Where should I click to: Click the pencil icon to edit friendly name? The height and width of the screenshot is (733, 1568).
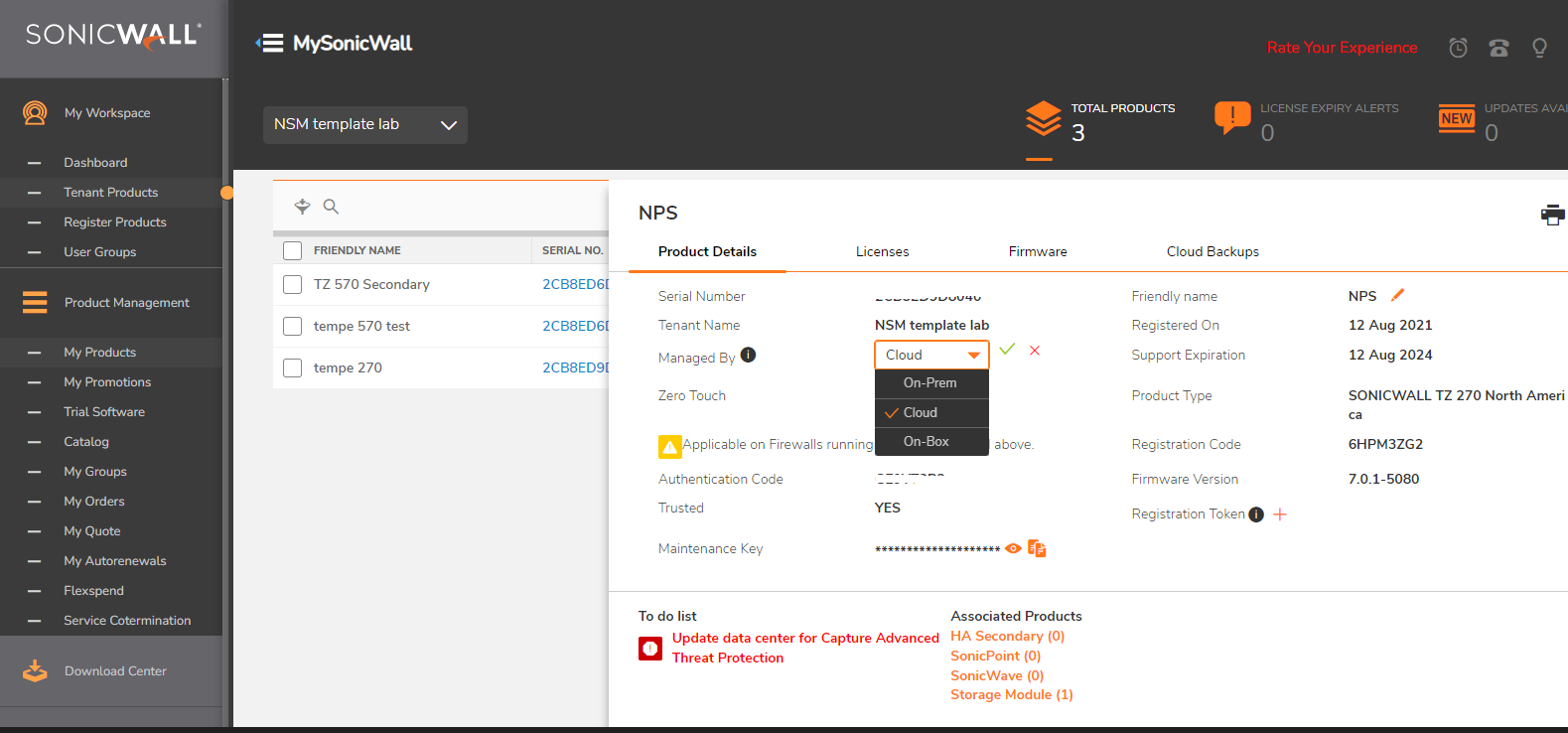click(x=1398, y=295)
